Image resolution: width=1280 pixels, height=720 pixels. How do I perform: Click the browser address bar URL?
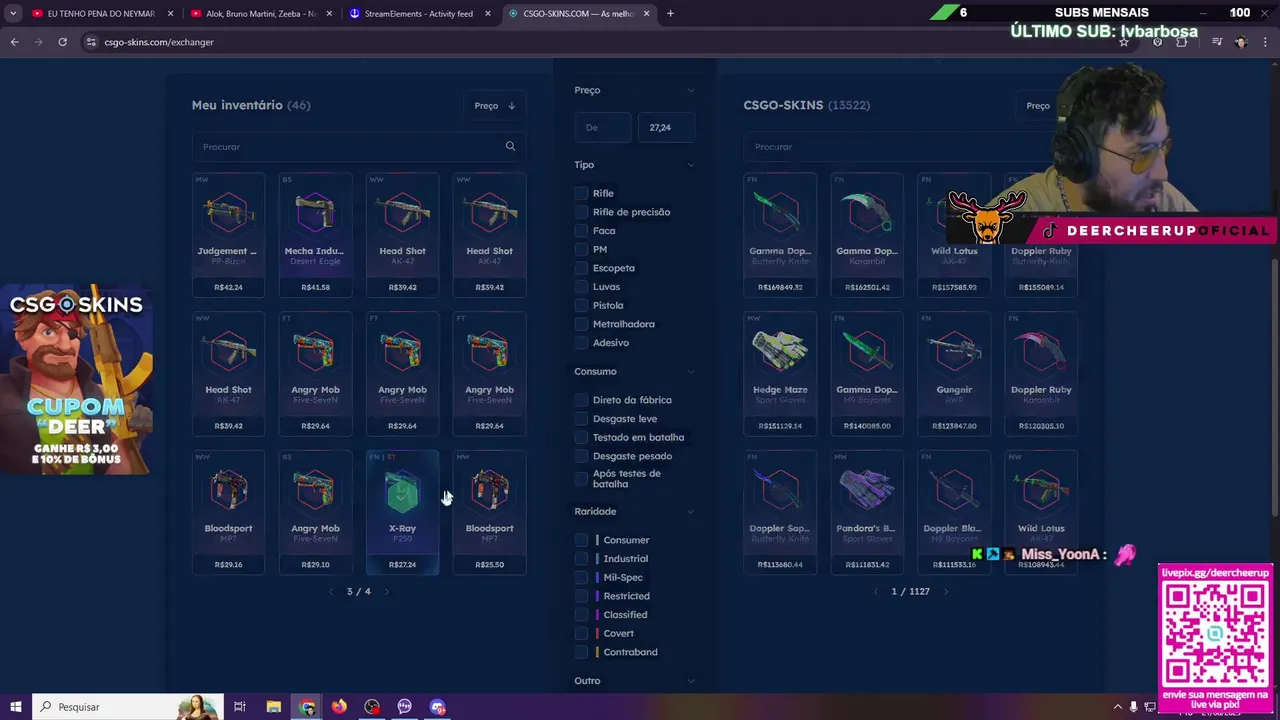tap(159, 42)
